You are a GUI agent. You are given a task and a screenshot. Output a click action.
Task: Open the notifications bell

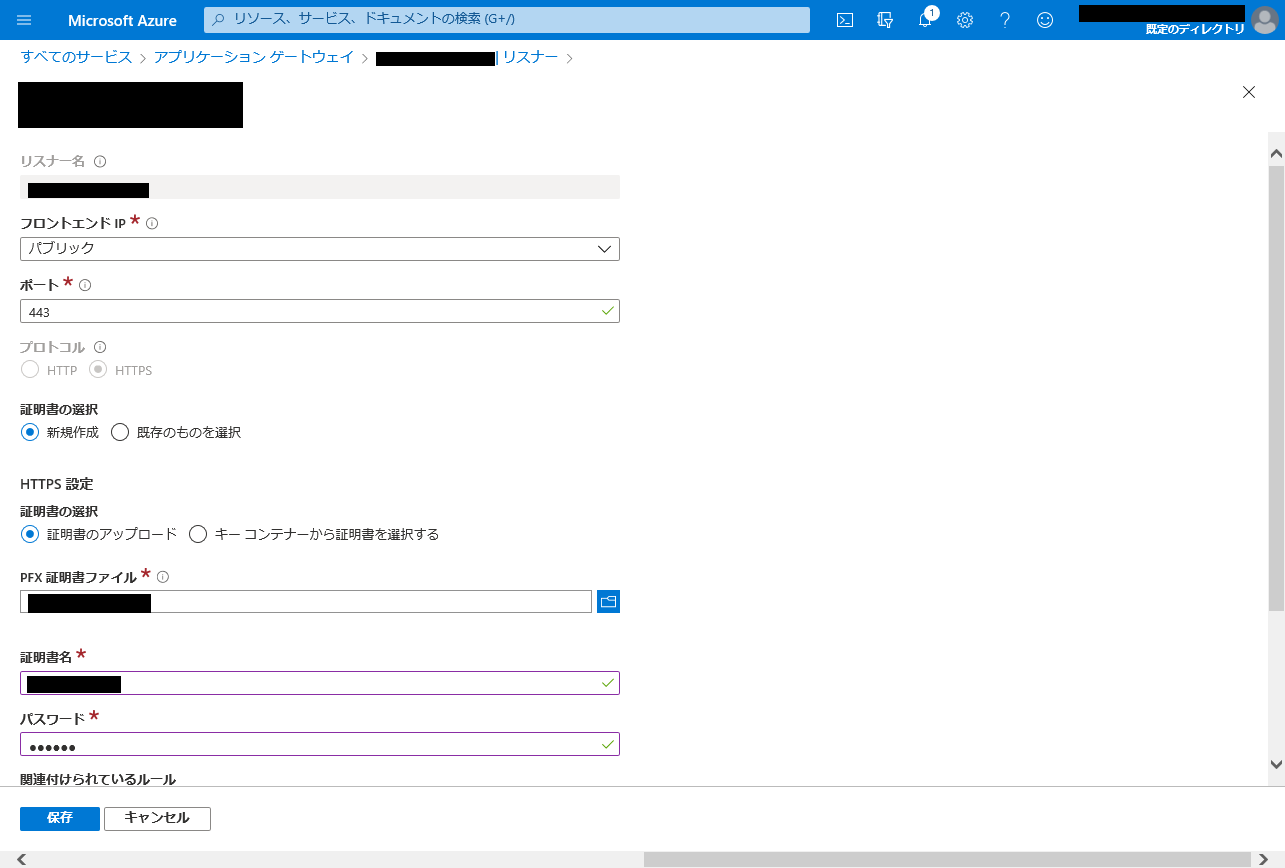tap(925, 20)
